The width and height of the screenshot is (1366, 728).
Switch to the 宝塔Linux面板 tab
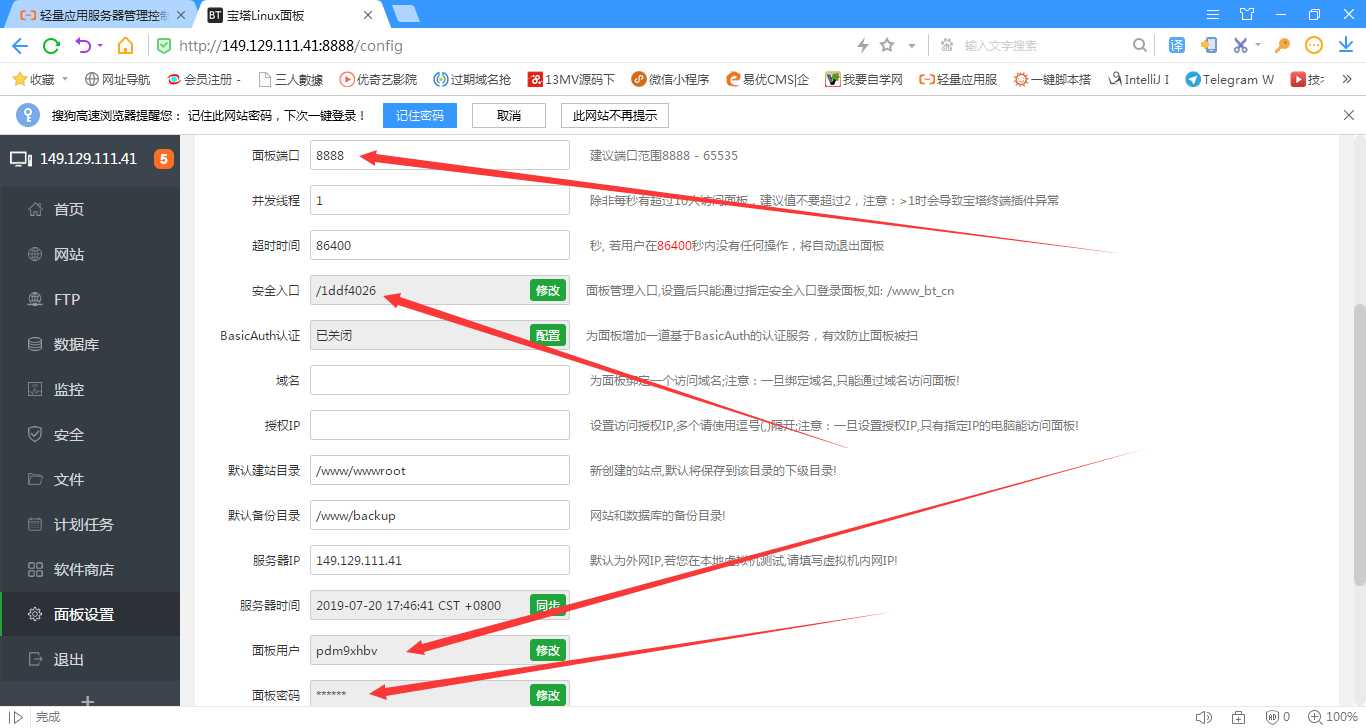coord(290,15)
